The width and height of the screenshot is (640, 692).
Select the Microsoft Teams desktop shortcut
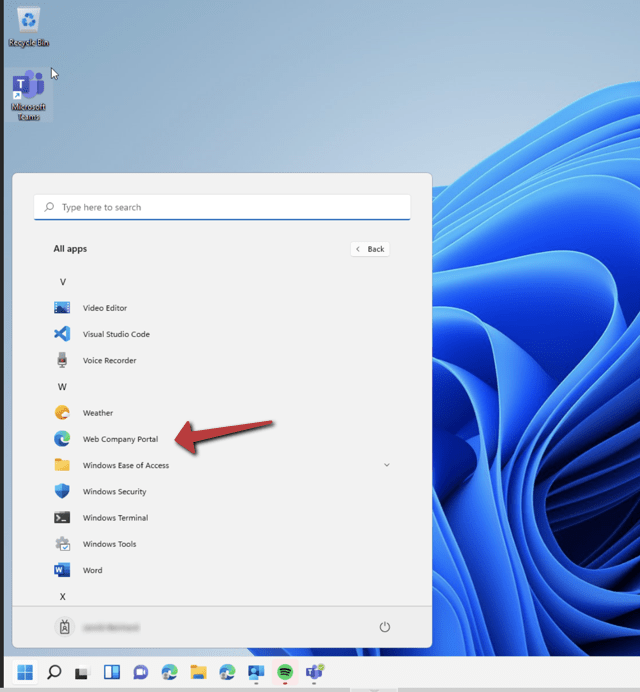click(29, 96)
